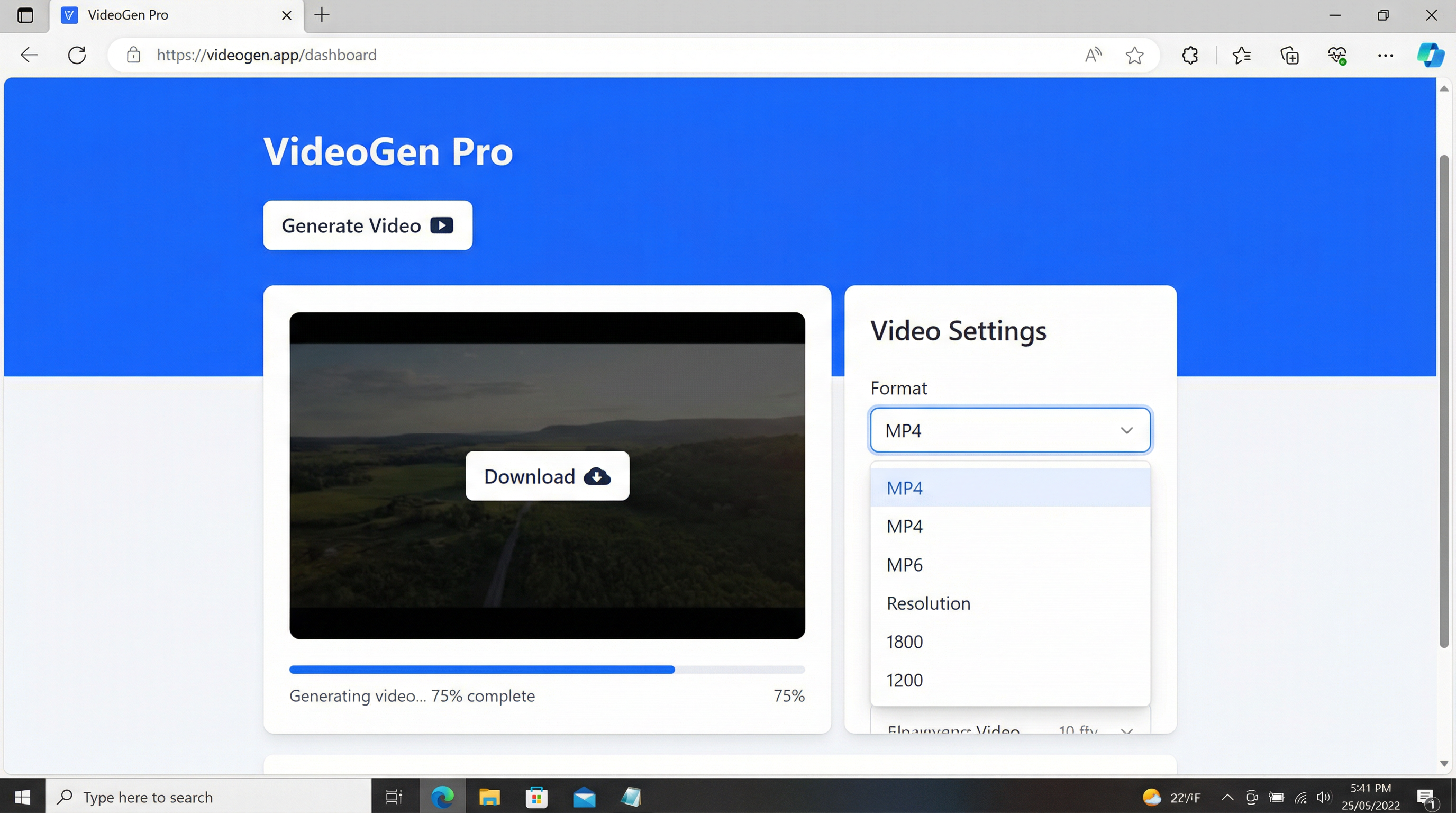Add page to favorites with the star icon
Screen dimensions: 1456x813
click(1134, 55)
